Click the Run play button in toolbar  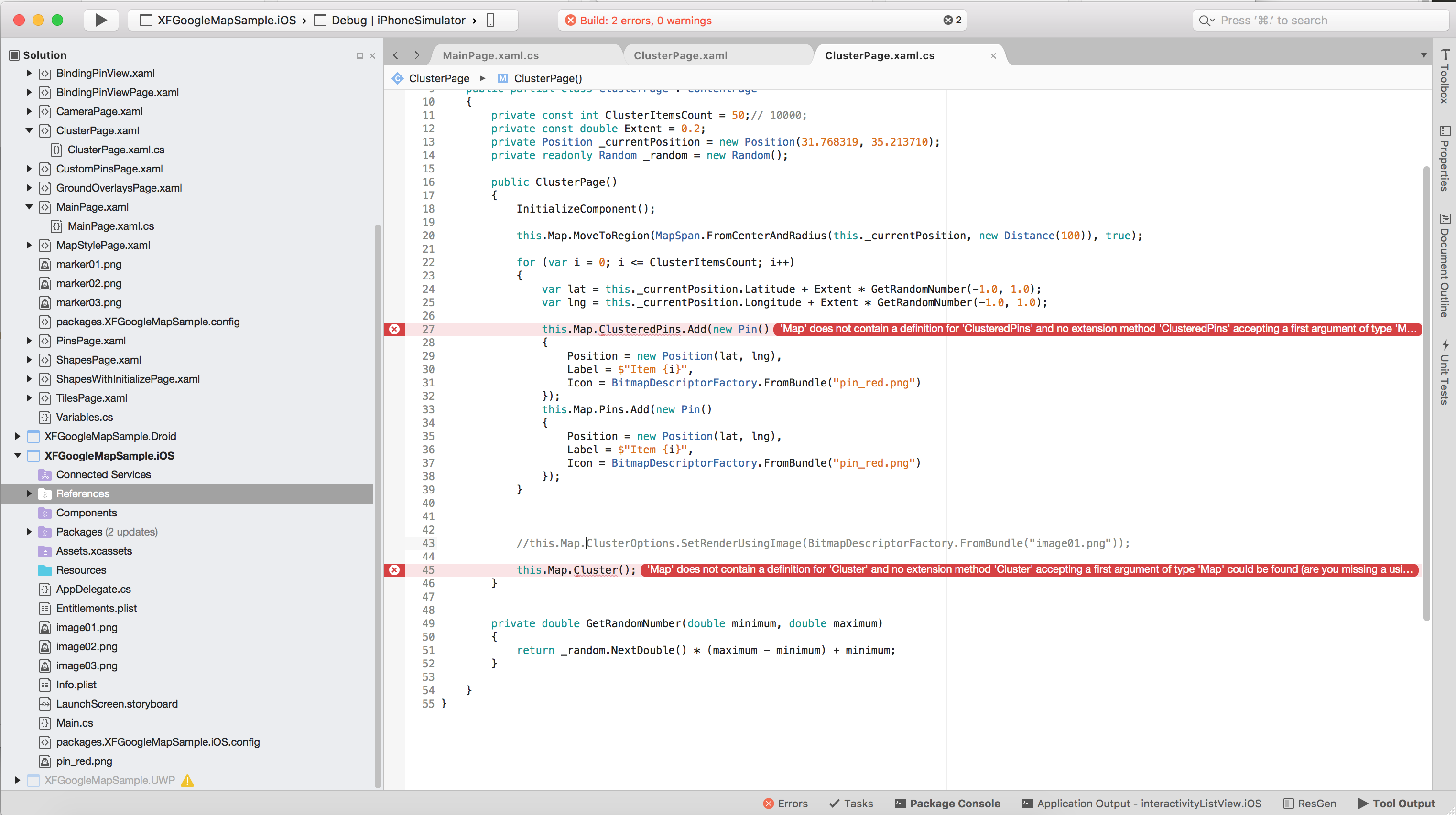(x=101, y=21)
